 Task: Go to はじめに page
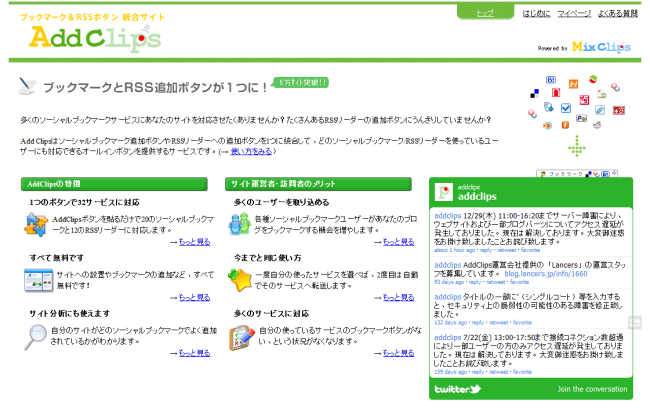[536, 14]
